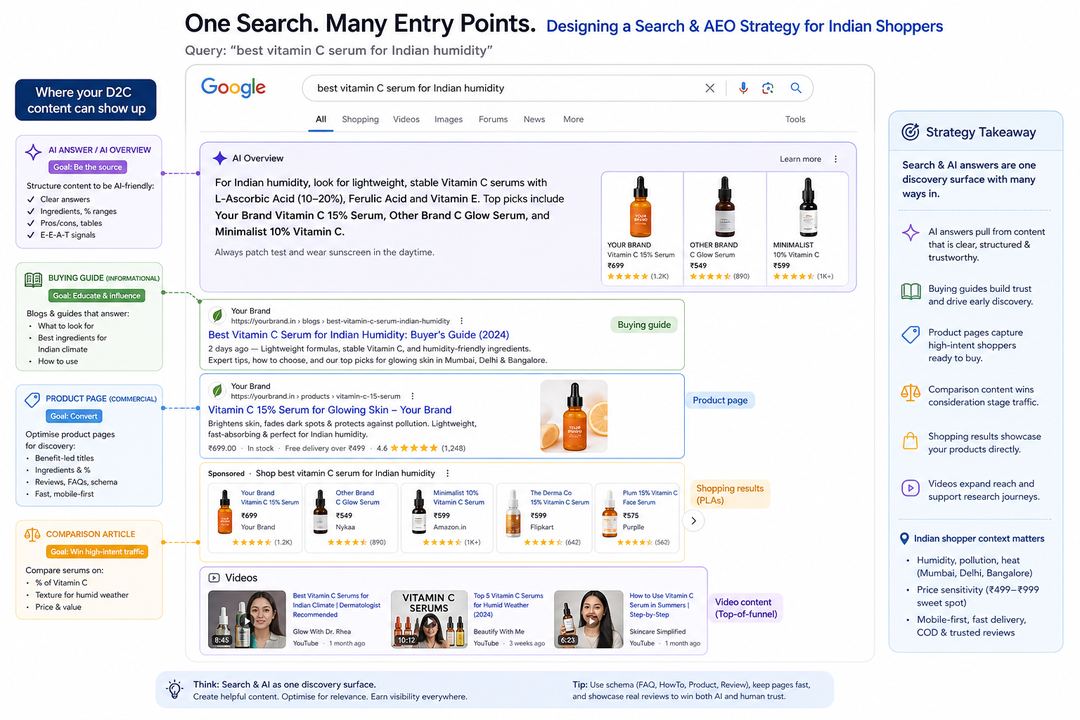The image size is (1080, 720).
Task: Open the More search filter dropdown
Action: [x=573, y=119]
